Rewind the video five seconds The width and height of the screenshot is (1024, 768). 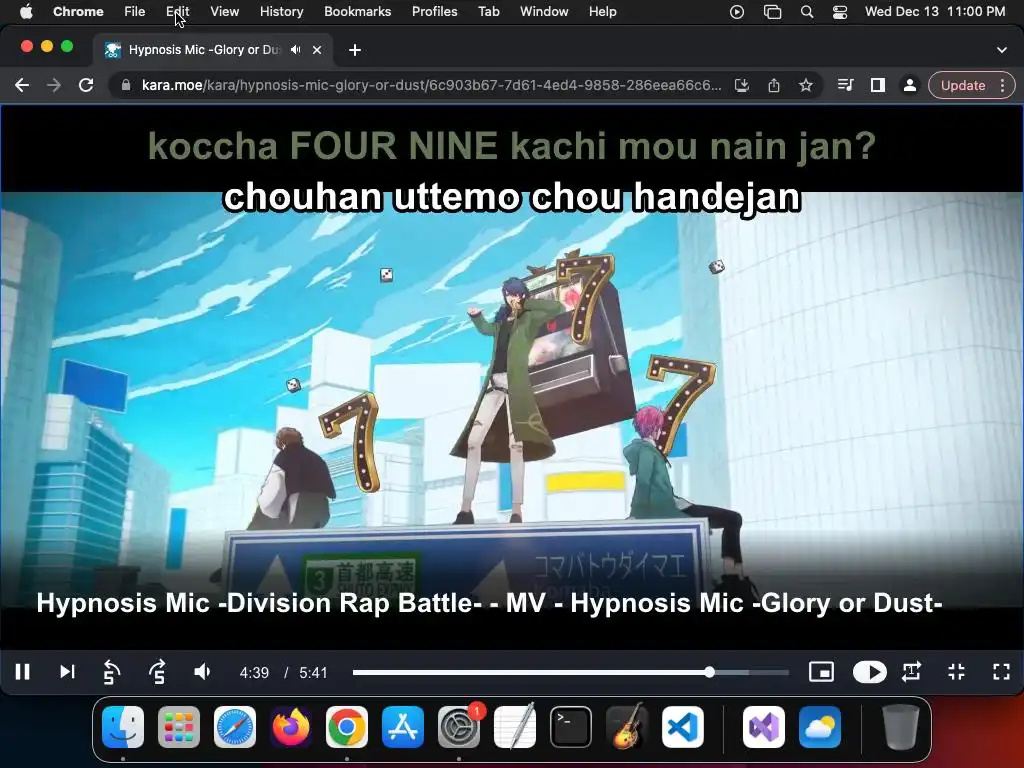coord(112,672)
